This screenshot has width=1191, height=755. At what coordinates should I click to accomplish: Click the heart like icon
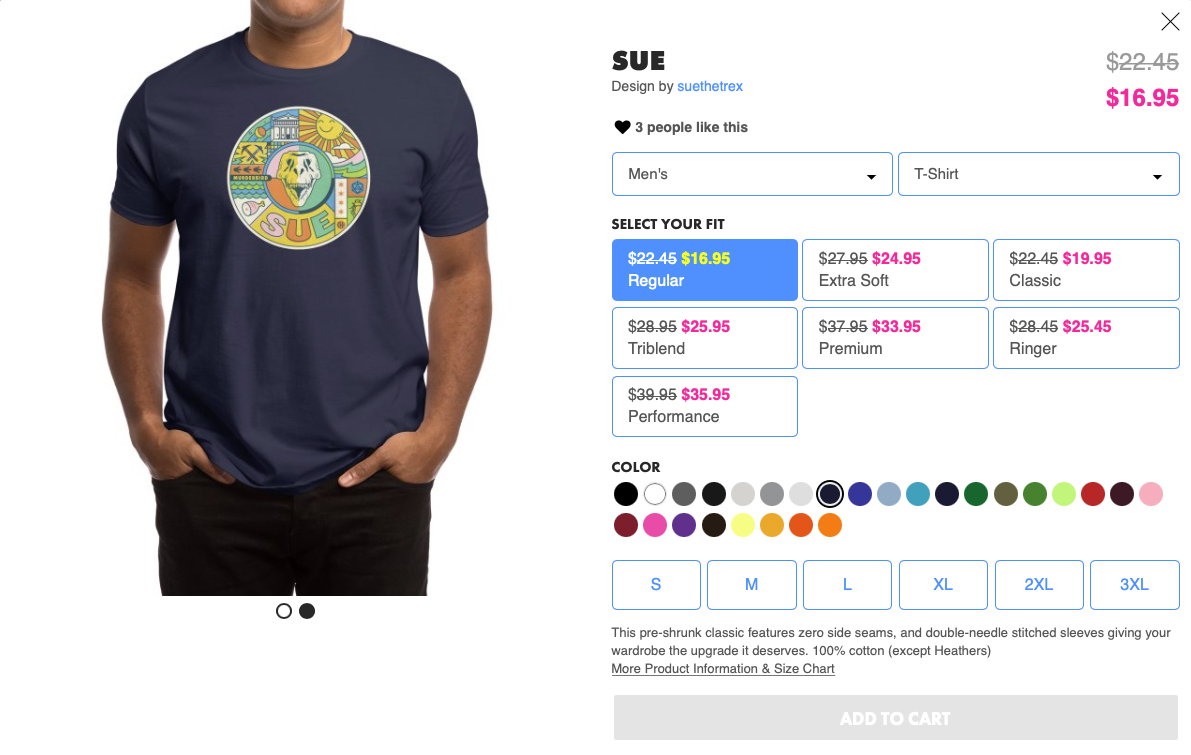(622, 127)
